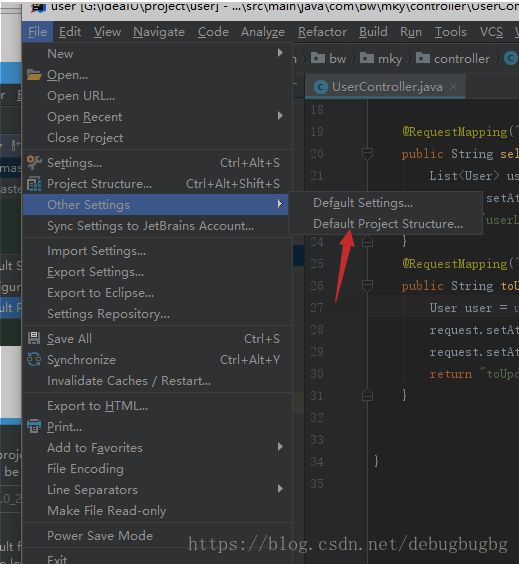Open the Edit menu
519x564 pixels.
point(70,32)
